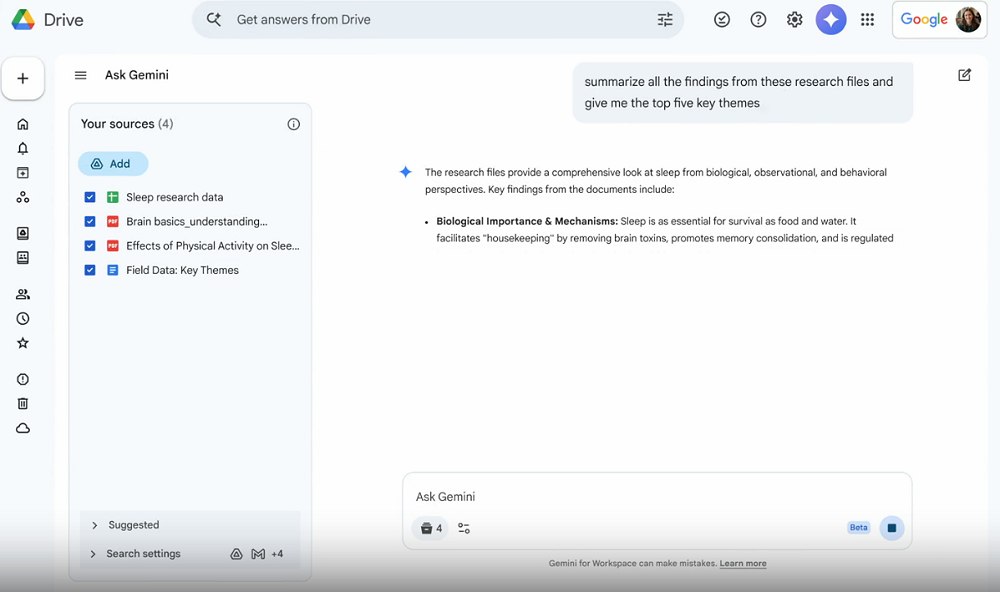The width and height of the screenshot is (1000, 592).
Task: Click the notifications bell in the sidebar
Action: 24,147
